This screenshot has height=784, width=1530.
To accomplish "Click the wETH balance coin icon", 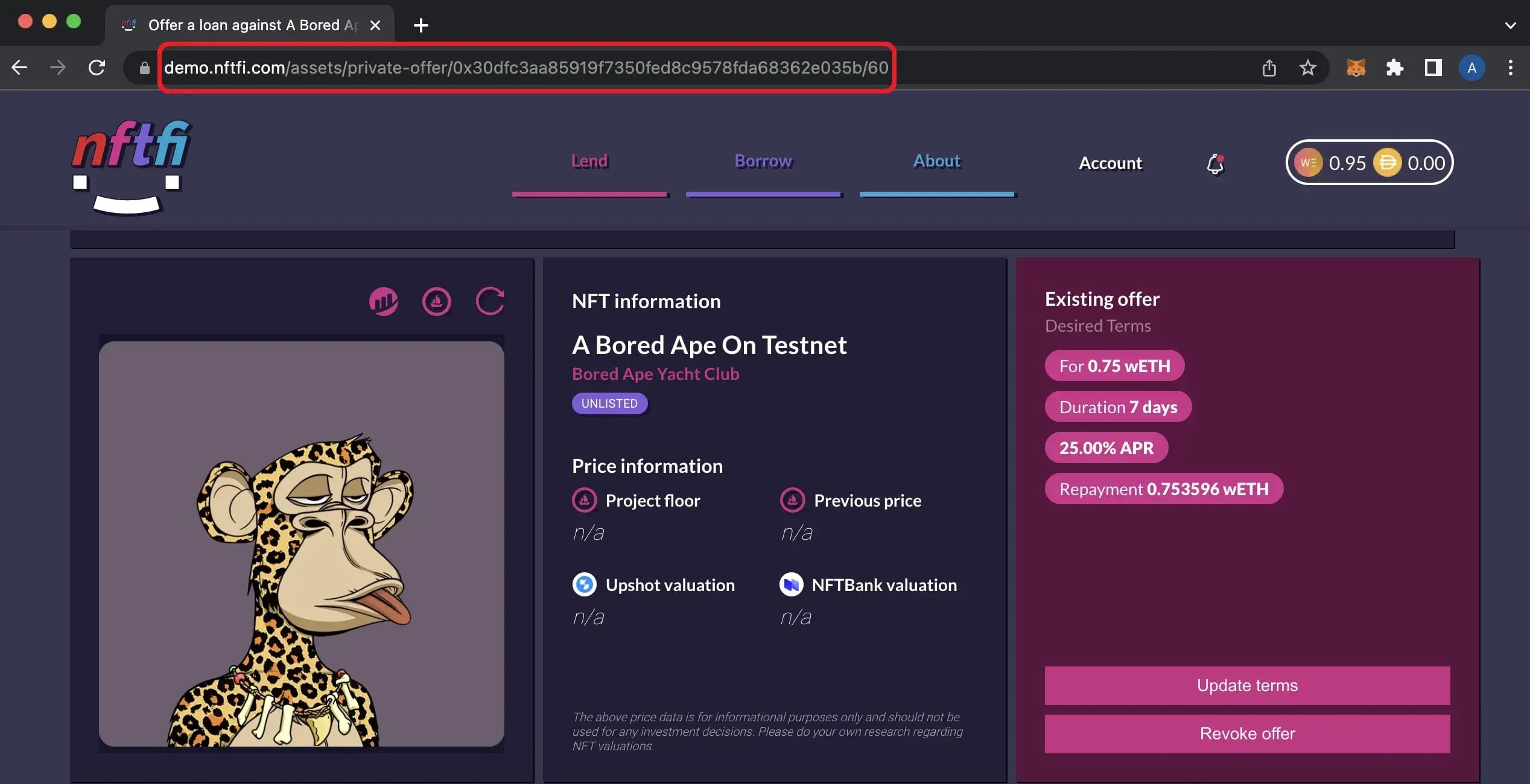I will click(x=1308, y=163).
